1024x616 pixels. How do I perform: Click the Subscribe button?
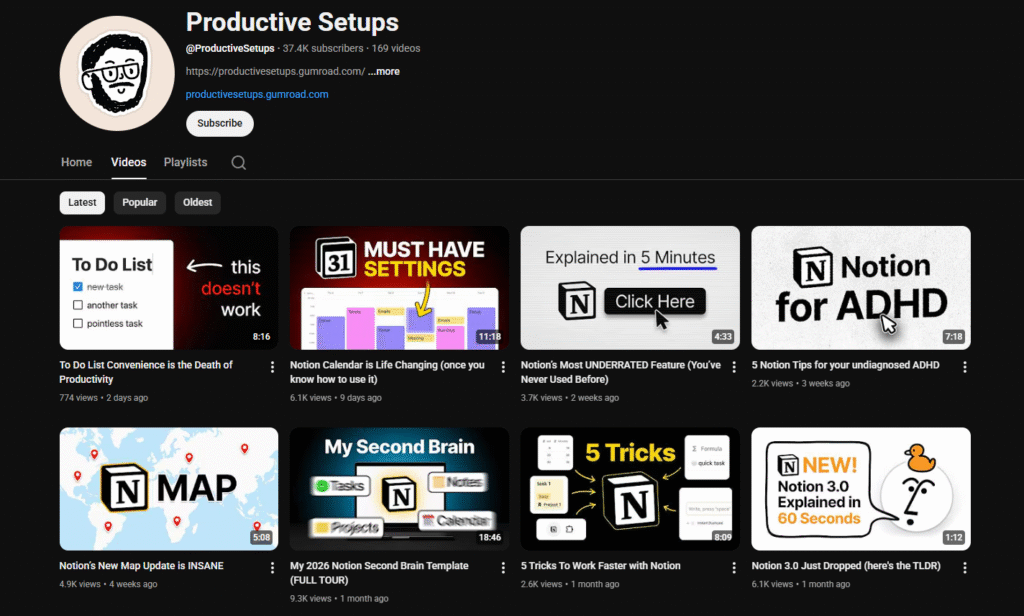[x=219, y=123]
